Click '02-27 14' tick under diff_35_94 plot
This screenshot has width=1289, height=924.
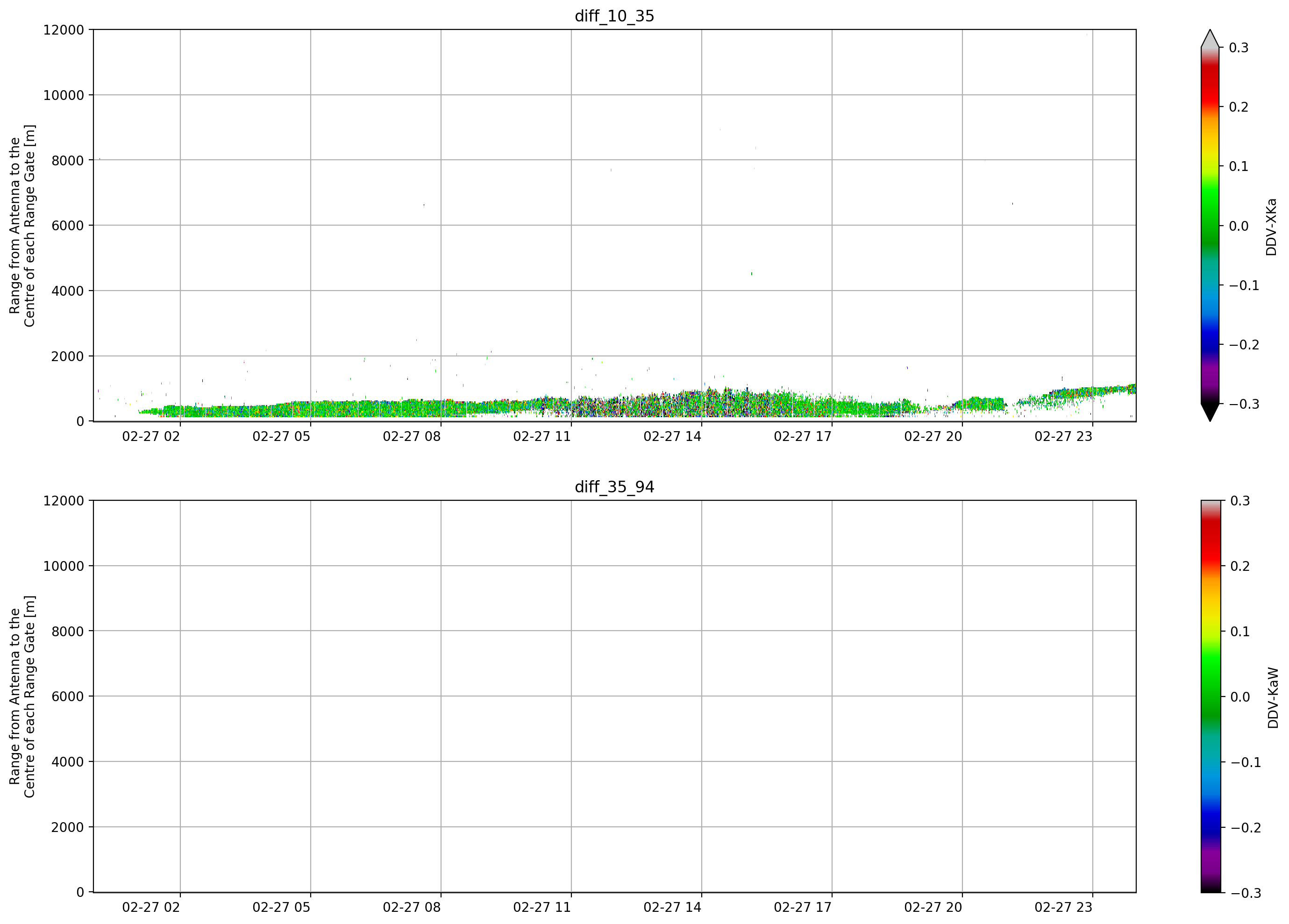(672, 908)
